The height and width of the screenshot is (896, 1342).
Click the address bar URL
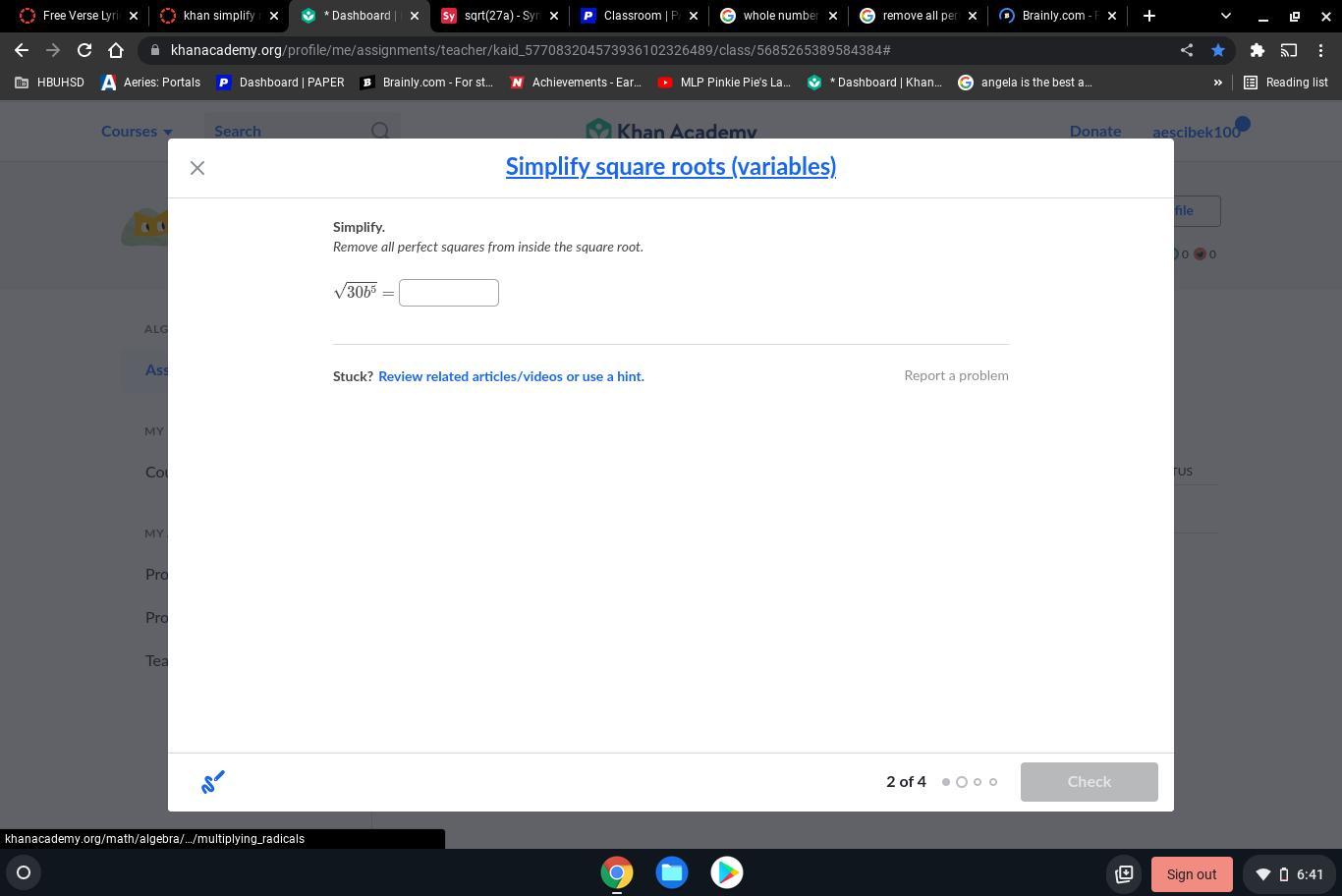click(531, 50)
